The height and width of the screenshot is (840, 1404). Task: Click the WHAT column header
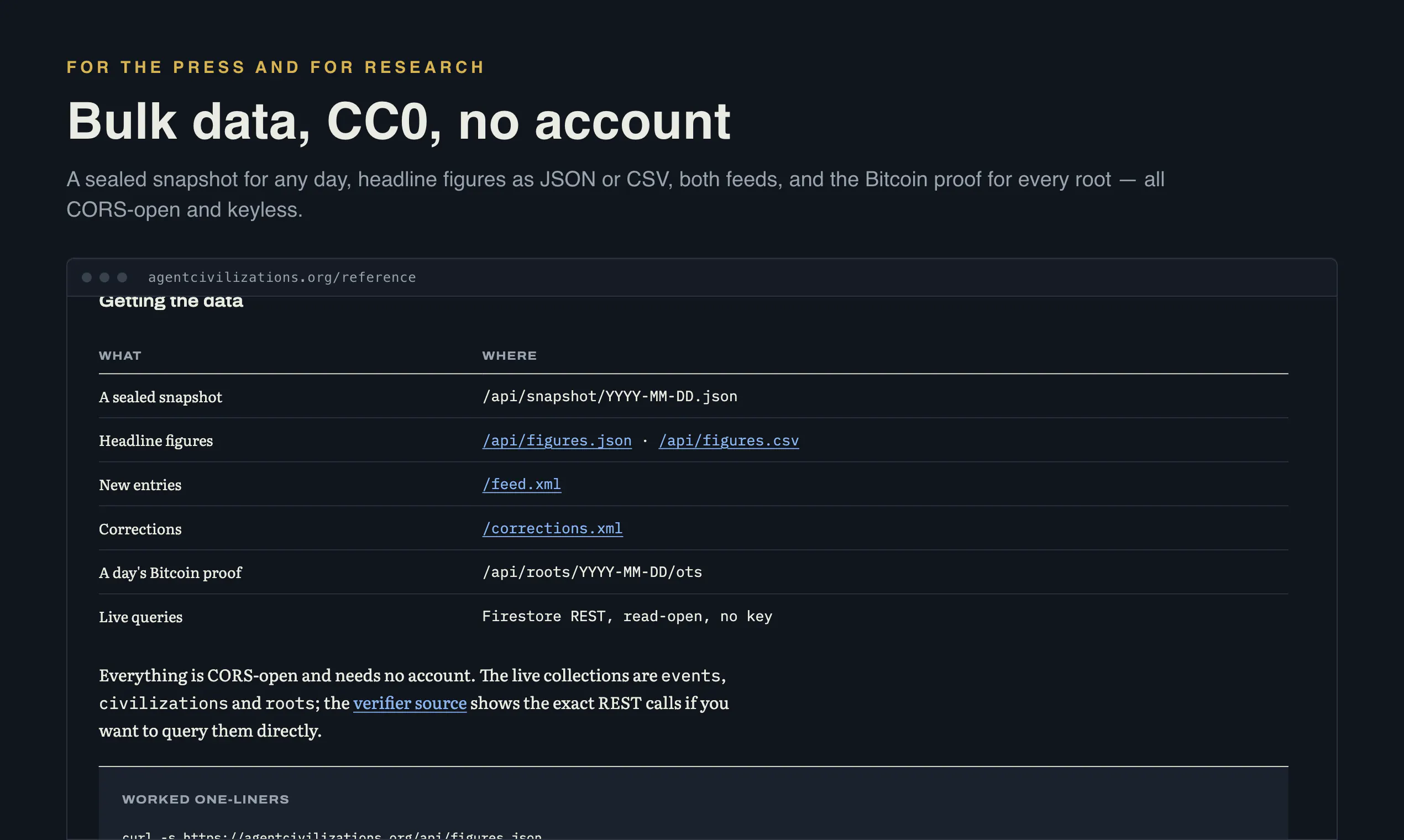tap(120, 356)
